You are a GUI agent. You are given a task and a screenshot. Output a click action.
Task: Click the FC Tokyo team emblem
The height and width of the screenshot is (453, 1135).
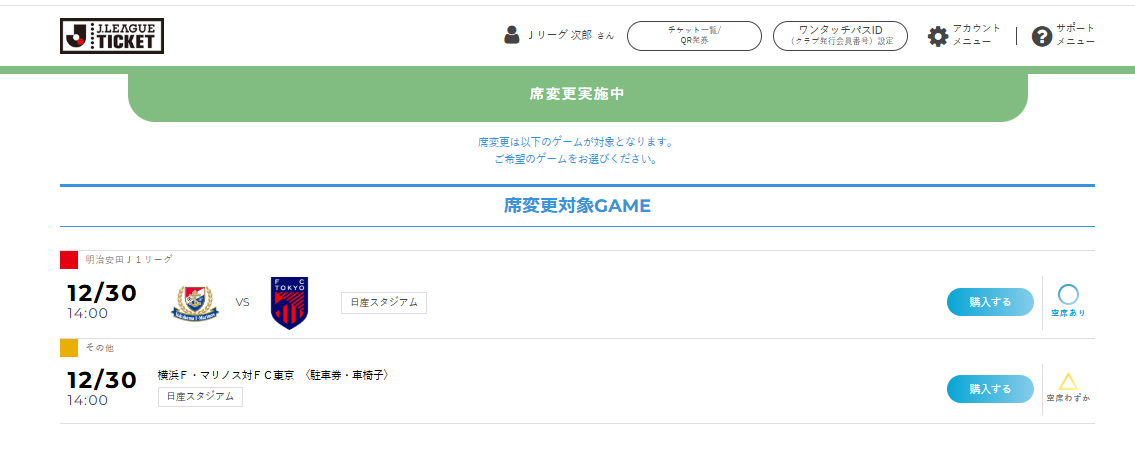tap(290, 302)
